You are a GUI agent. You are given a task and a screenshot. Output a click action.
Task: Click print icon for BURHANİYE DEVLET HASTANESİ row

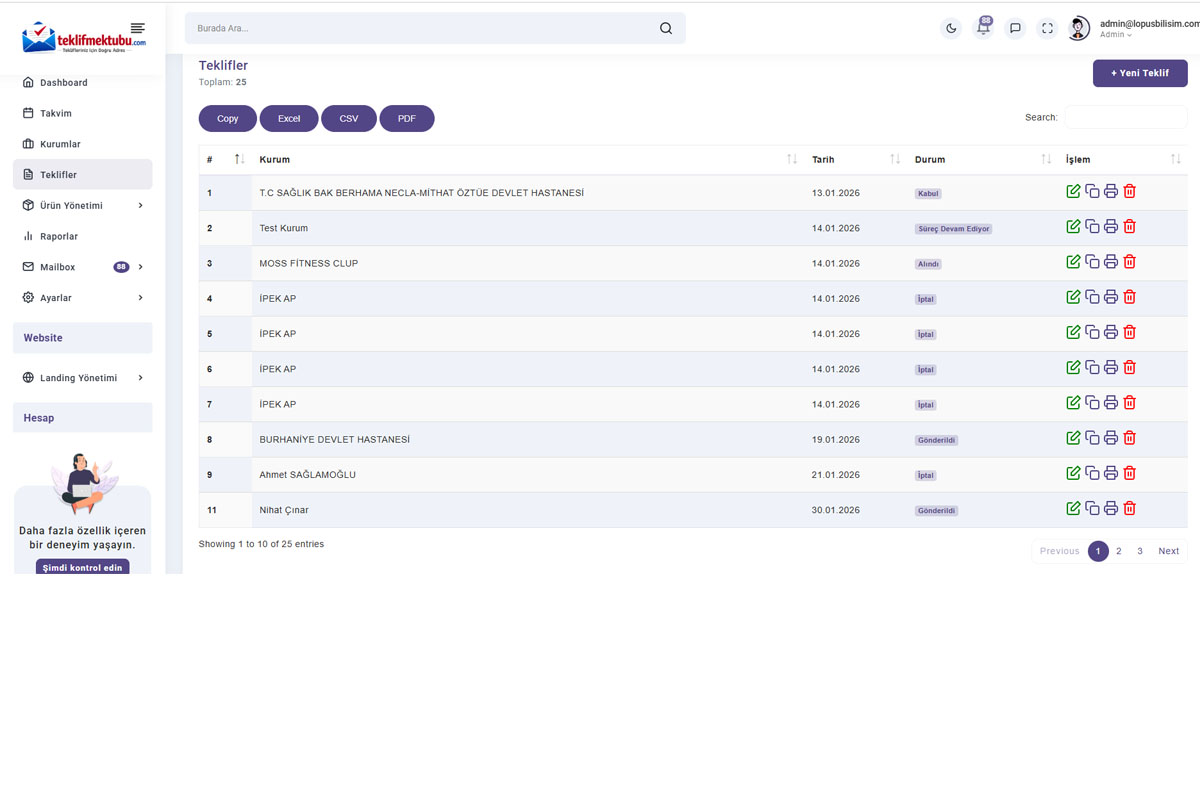point(1110,438)
